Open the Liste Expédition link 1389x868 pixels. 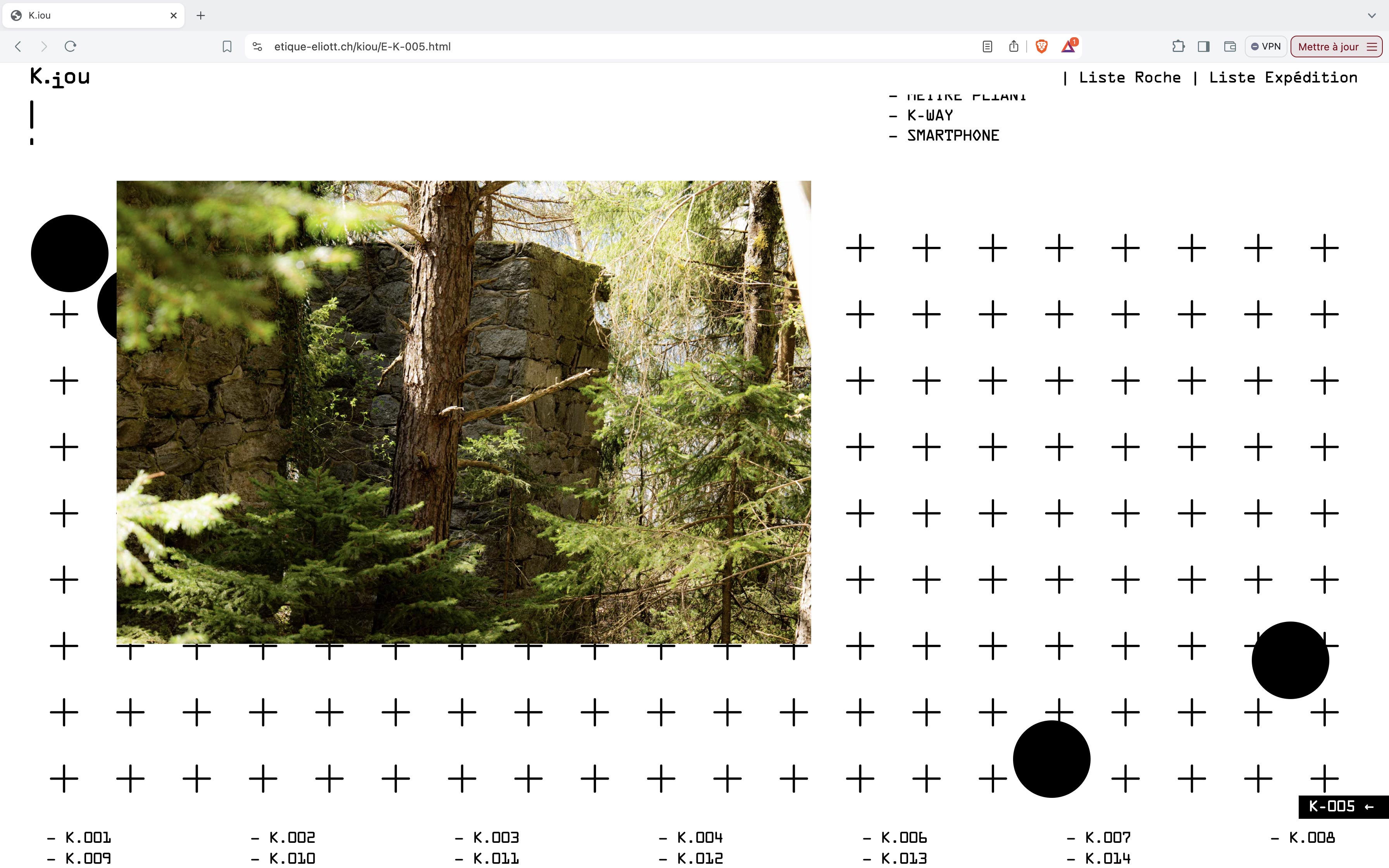pos(1283,77)
